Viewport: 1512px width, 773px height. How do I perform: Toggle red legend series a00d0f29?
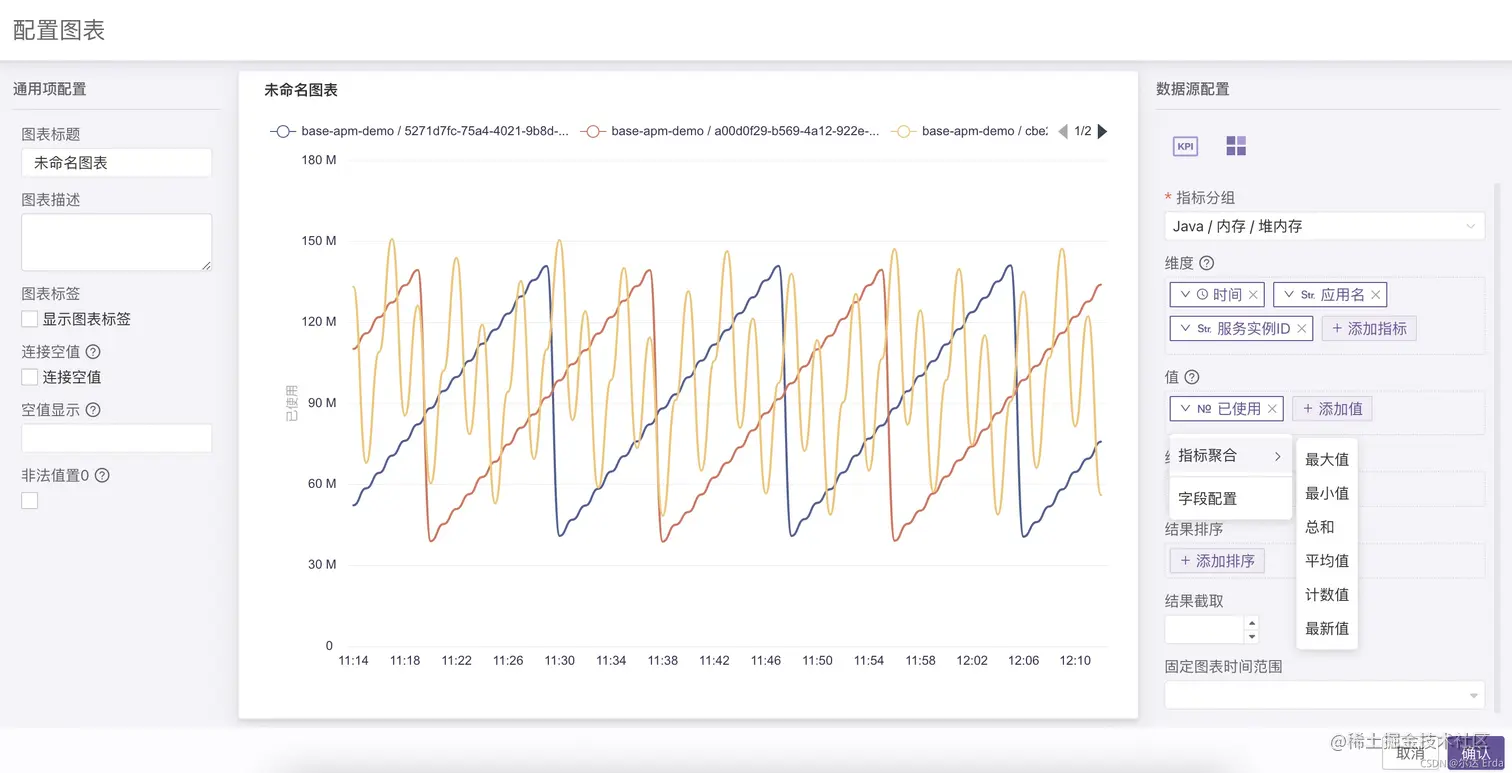731,131
